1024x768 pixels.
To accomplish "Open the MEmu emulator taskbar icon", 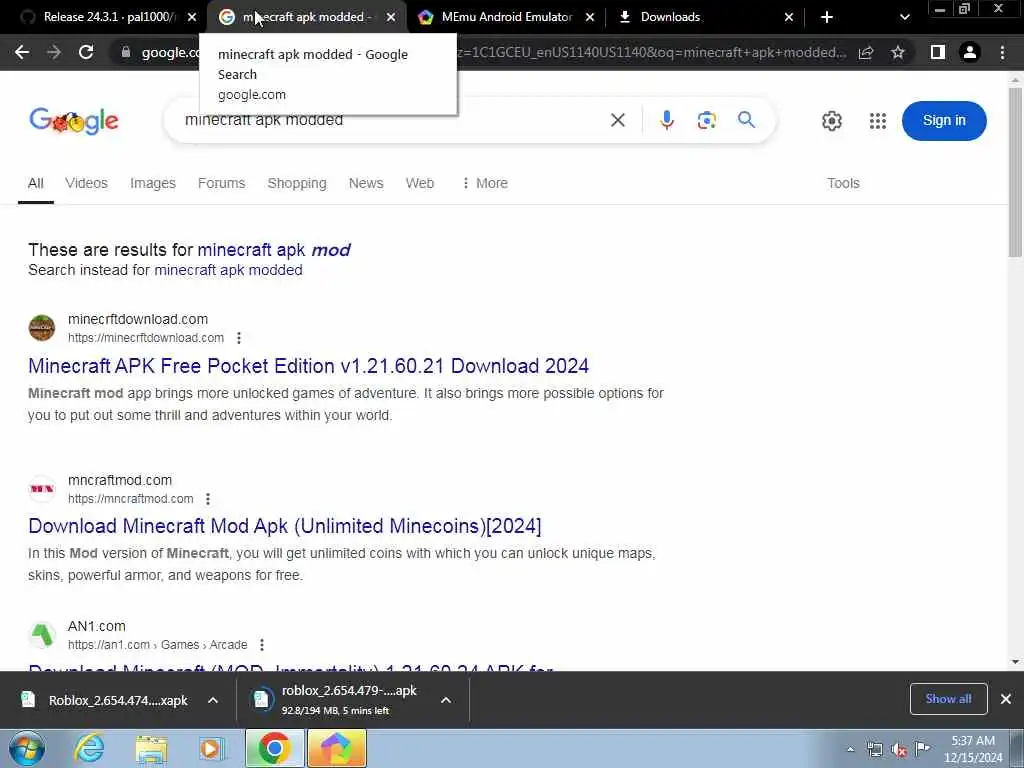I will 337,748.
